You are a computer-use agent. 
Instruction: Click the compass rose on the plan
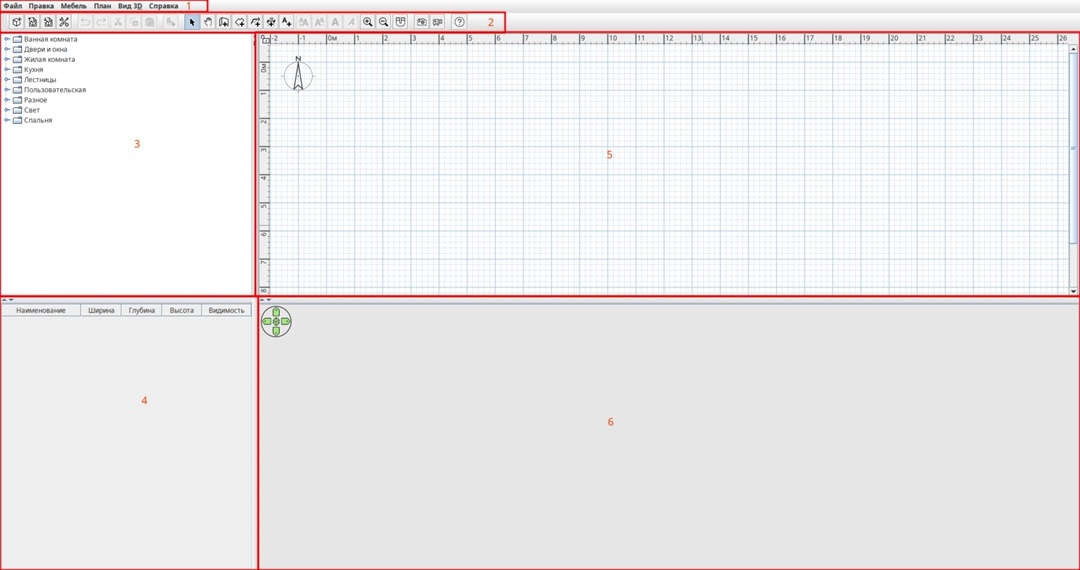pos(298,75)
